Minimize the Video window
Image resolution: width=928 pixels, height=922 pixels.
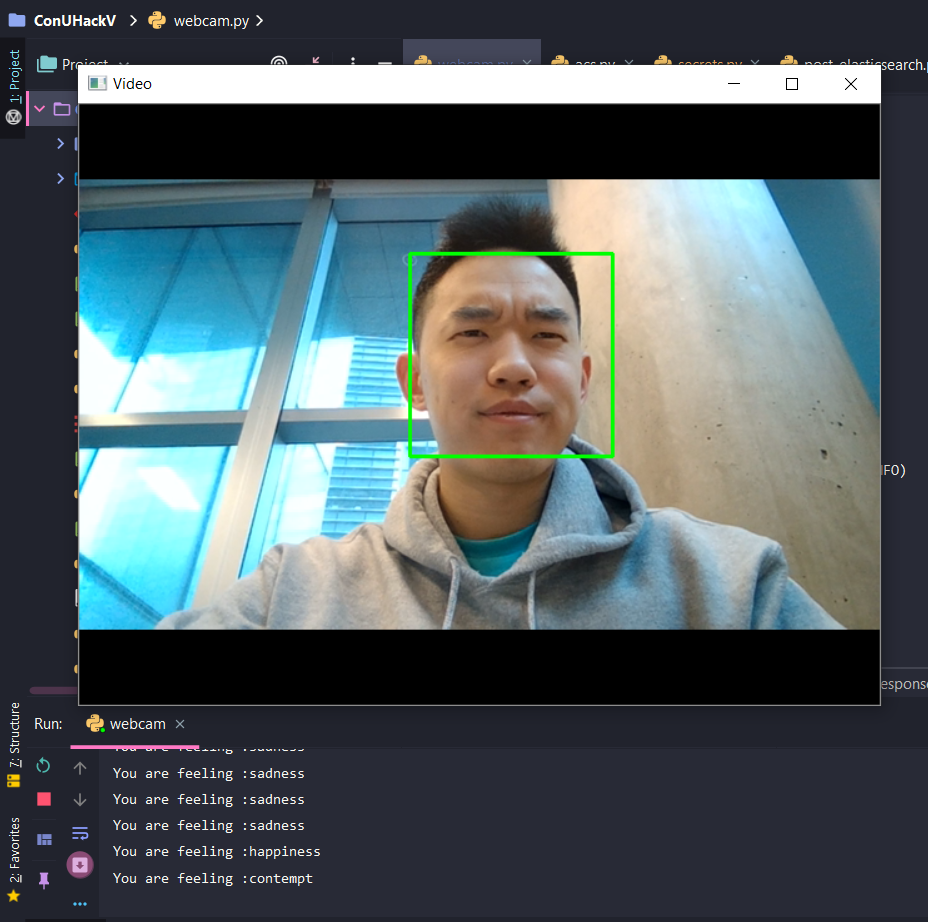click(734, 83)
